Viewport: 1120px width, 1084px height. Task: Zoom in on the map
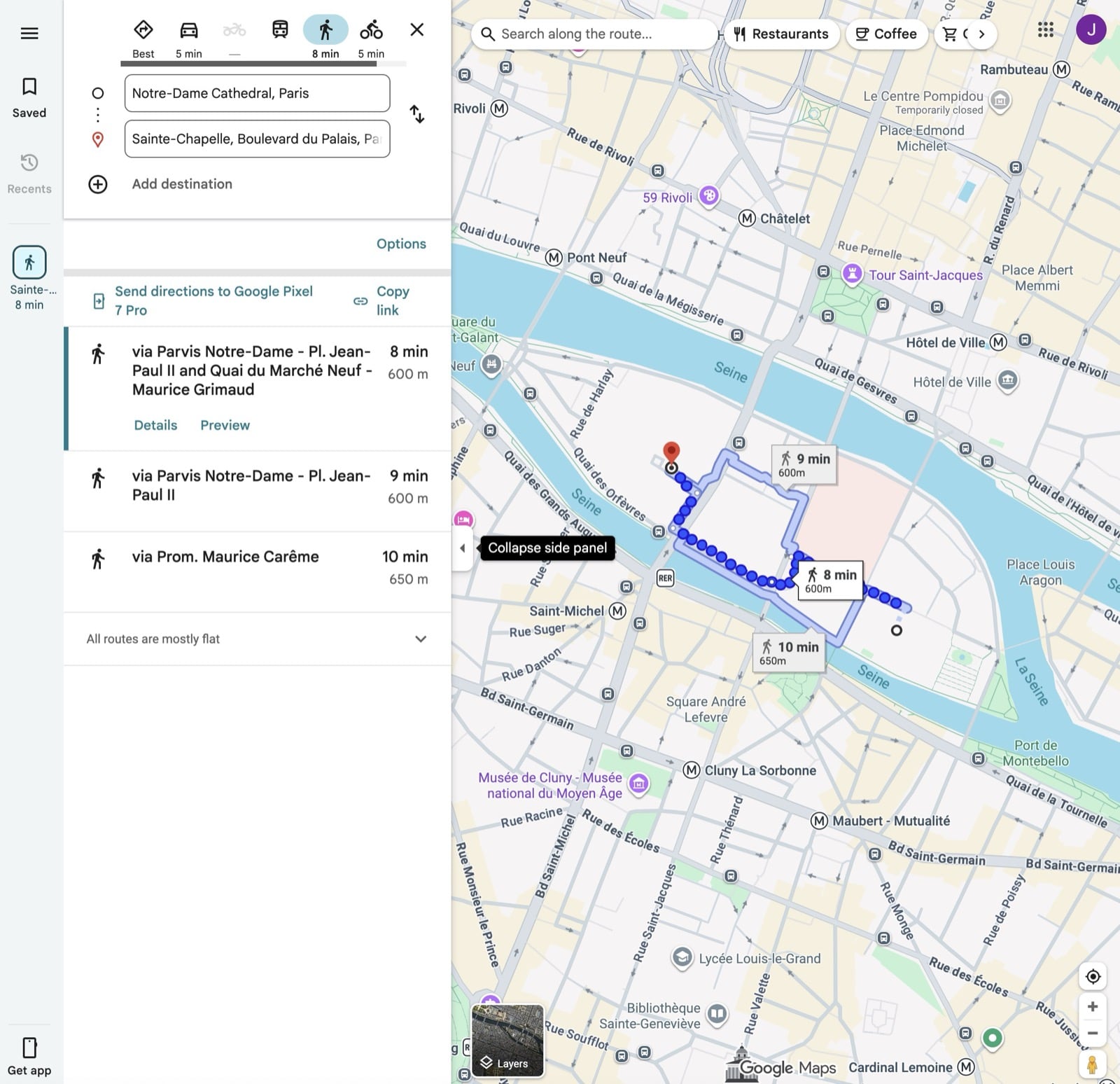coord(1092,1007)
